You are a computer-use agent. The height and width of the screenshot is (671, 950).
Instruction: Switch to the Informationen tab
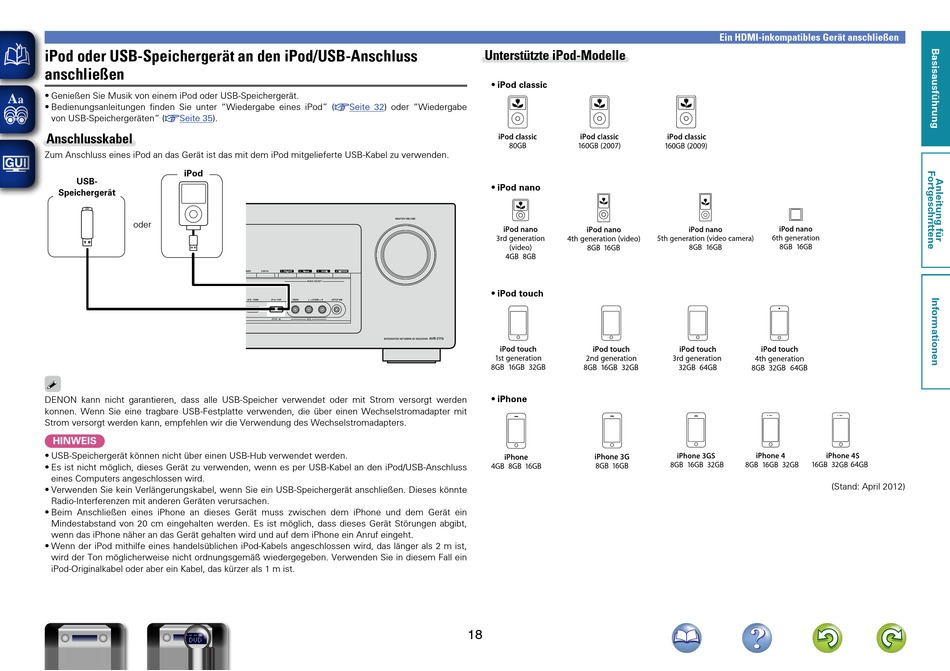pyautogui.click(x=935, y=331)
